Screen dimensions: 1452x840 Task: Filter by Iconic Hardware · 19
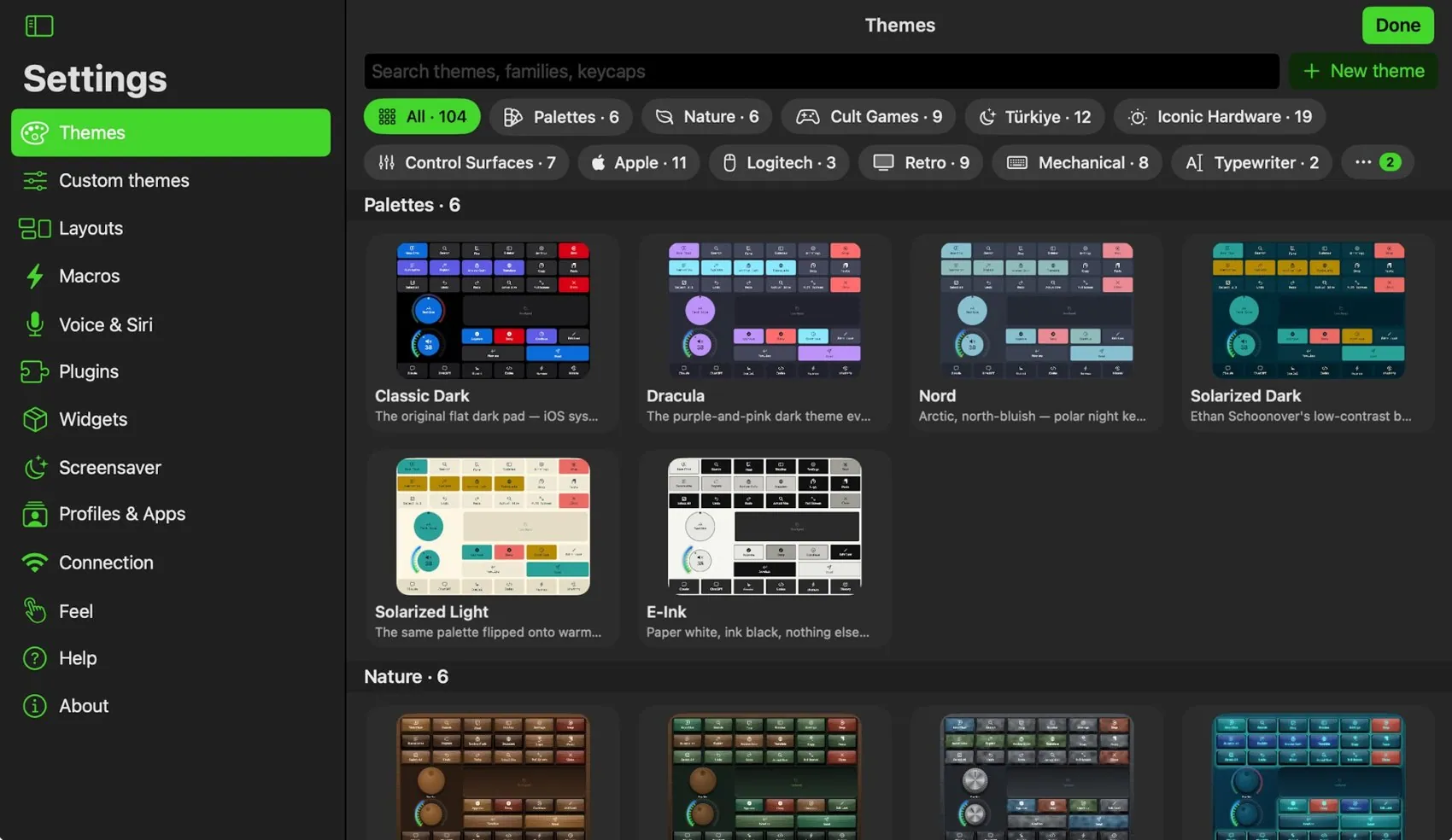click(1219, 116)
